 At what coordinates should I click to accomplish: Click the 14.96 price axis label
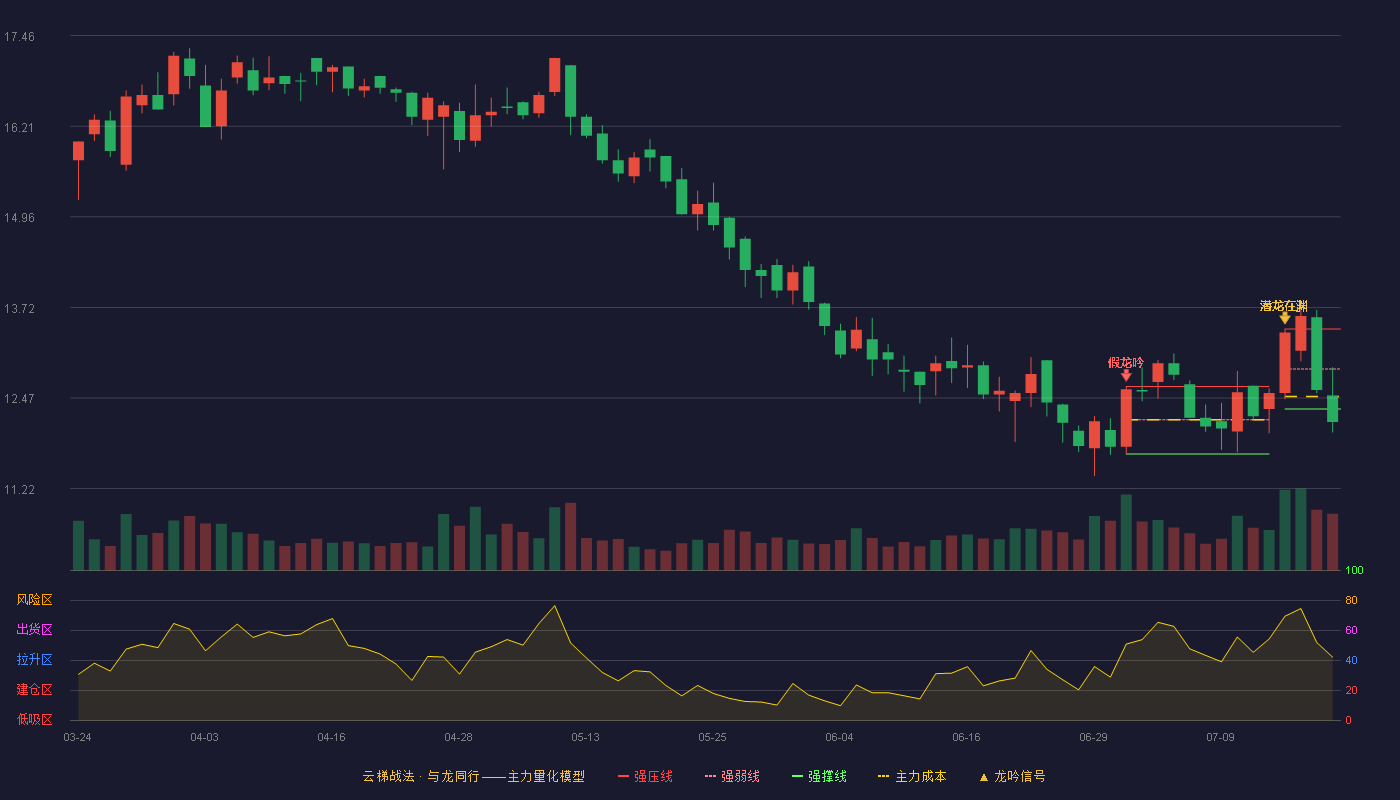[x=19, y=217]
